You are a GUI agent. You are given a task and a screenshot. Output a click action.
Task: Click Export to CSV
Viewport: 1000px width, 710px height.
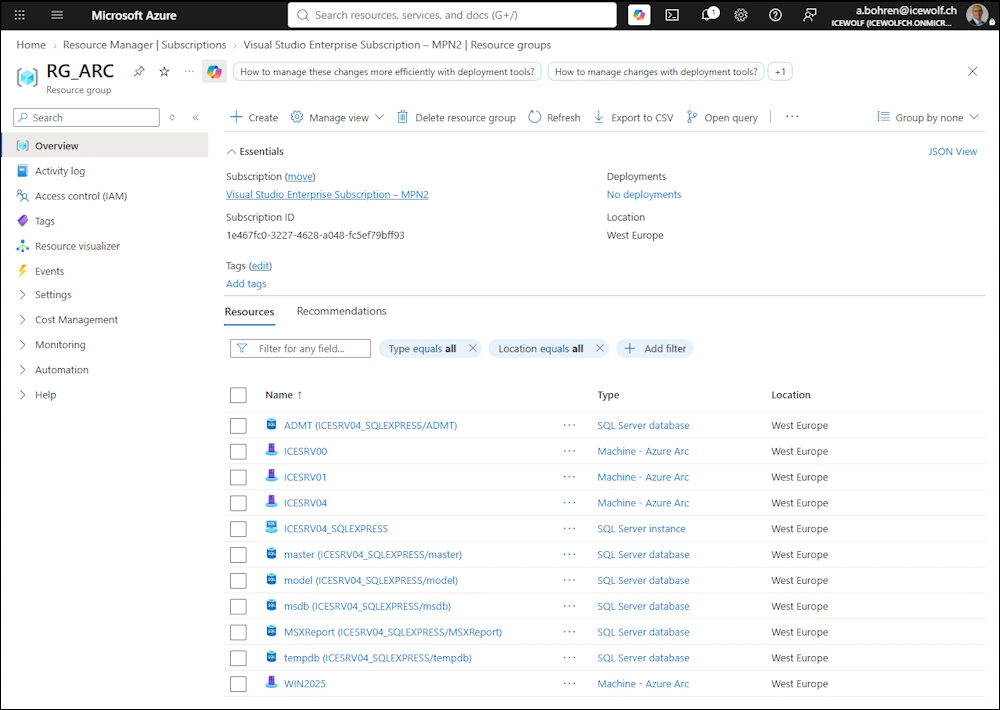633,117
